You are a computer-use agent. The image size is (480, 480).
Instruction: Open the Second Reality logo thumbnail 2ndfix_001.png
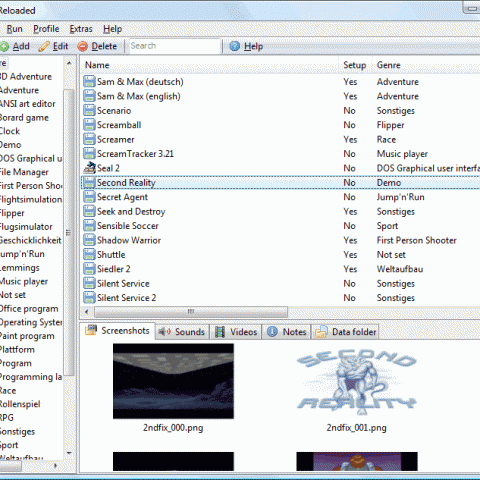357,381
